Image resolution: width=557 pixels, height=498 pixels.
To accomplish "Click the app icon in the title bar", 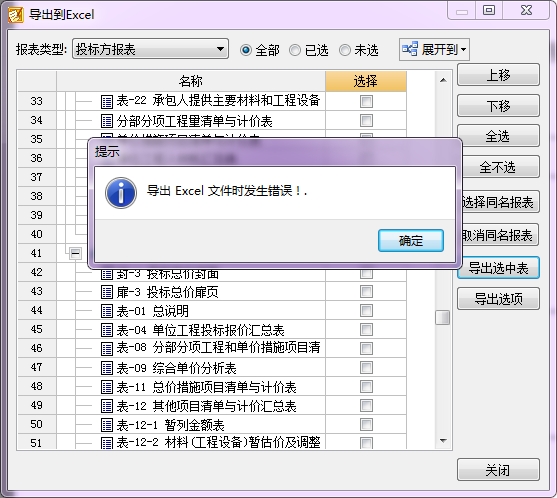I will point(16,15).
